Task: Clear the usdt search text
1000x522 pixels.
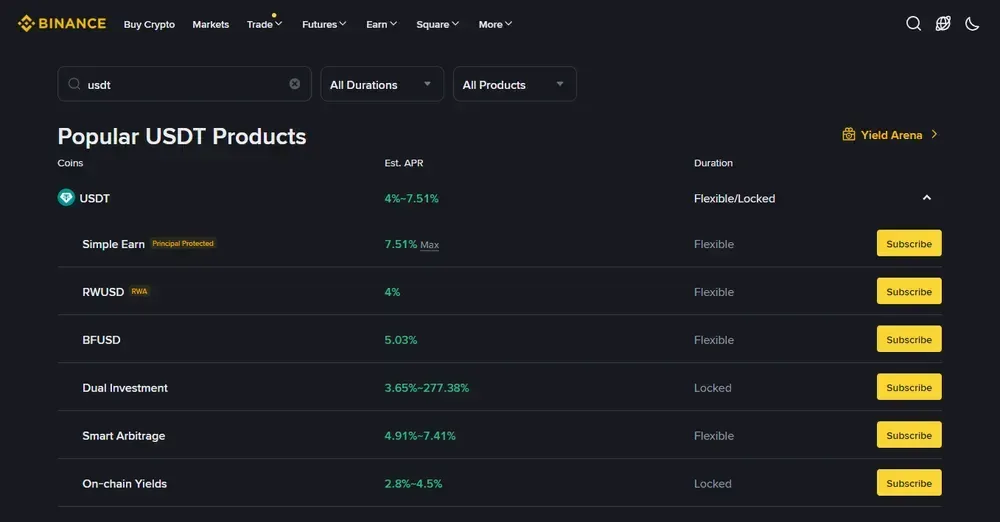Action: [x=295, y=84]
